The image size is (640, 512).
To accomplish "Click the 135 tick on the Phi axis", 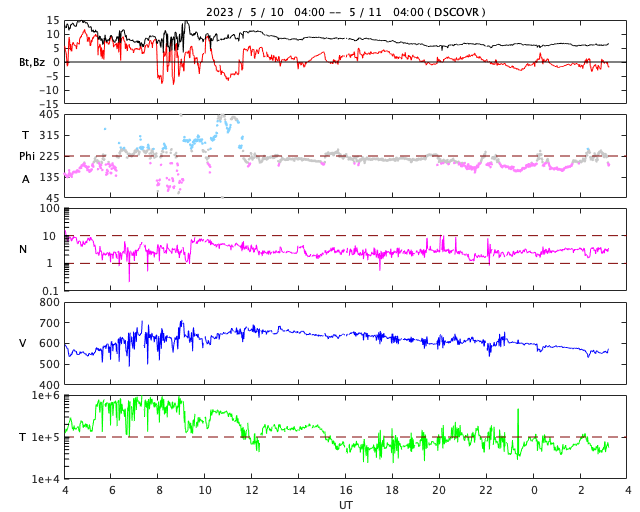I will pos(49,177).
